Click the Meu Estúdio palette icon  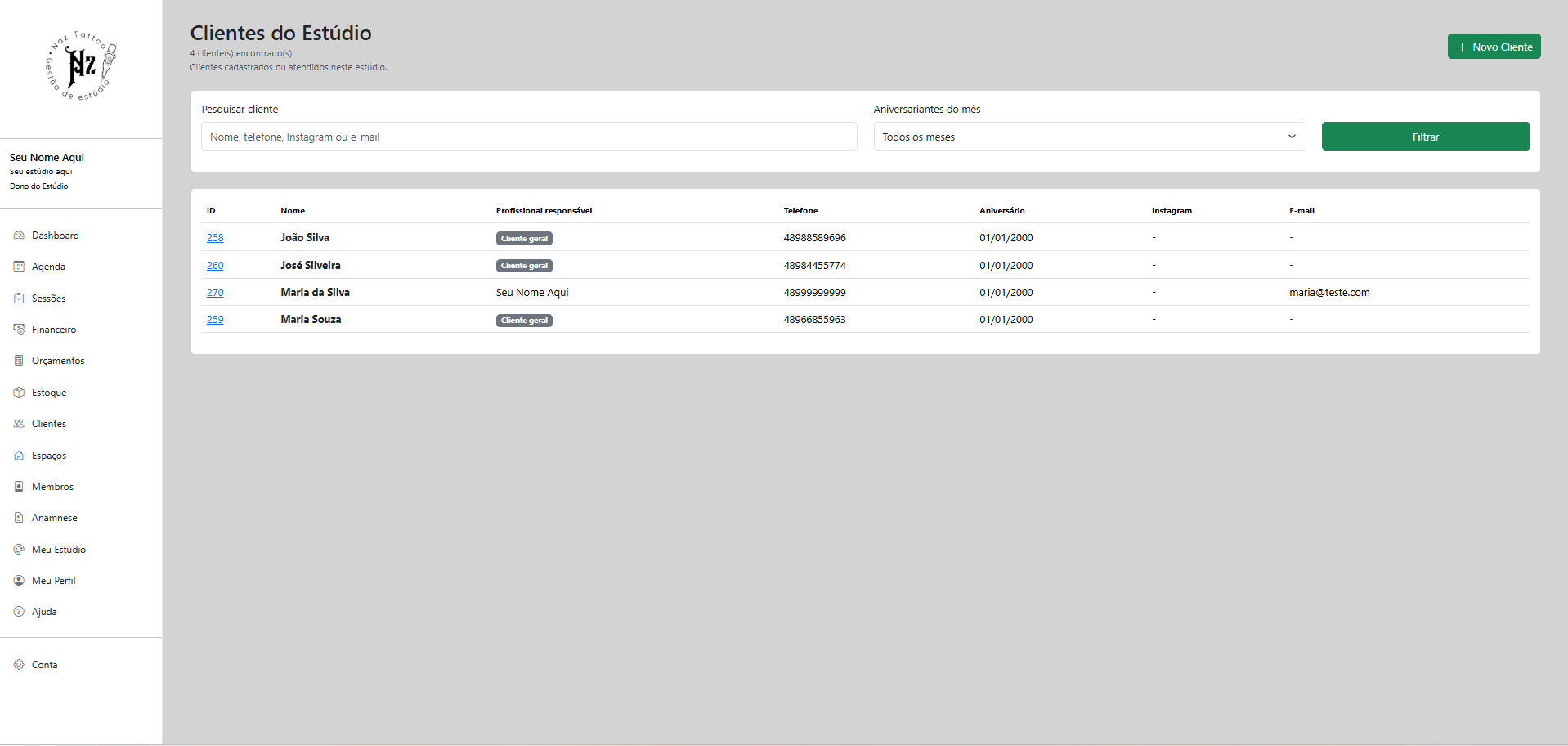pos(19,550)
